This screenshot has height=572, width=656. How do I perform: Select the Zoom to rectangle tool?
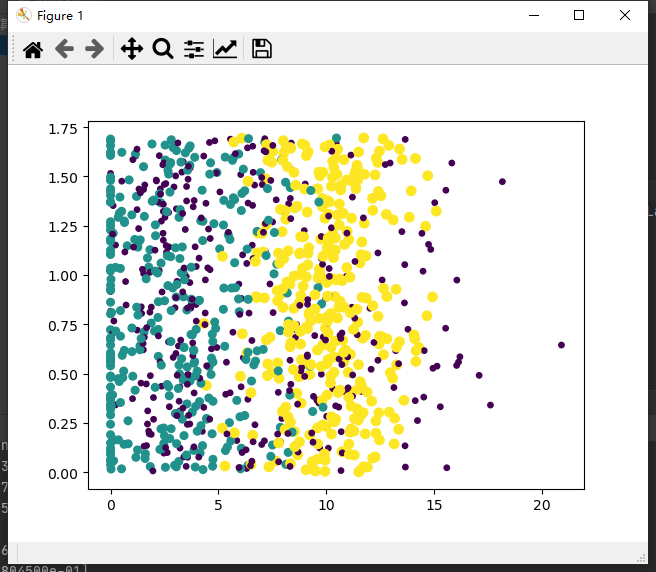[x=163, y=49]
